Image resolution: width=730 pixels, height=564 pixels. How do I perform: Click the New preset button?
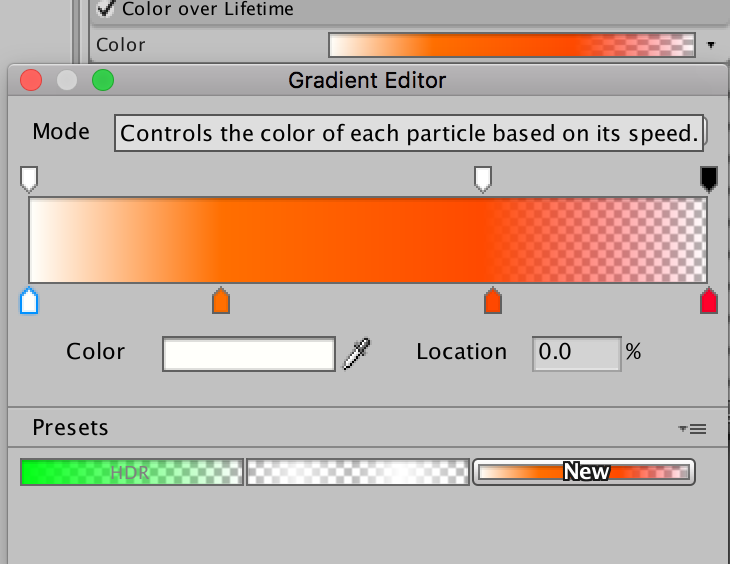coord(584,472)
